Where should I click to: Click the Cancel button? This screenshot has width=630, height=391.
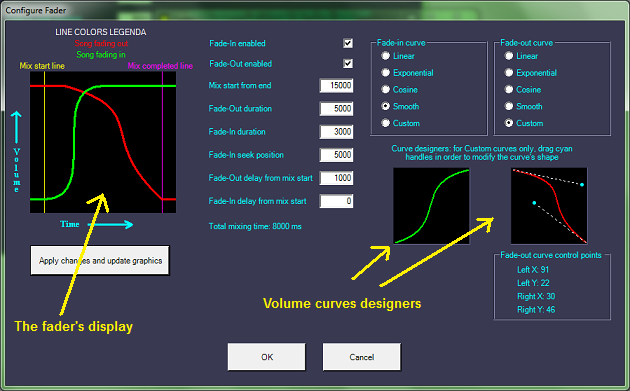click(362, 357)
